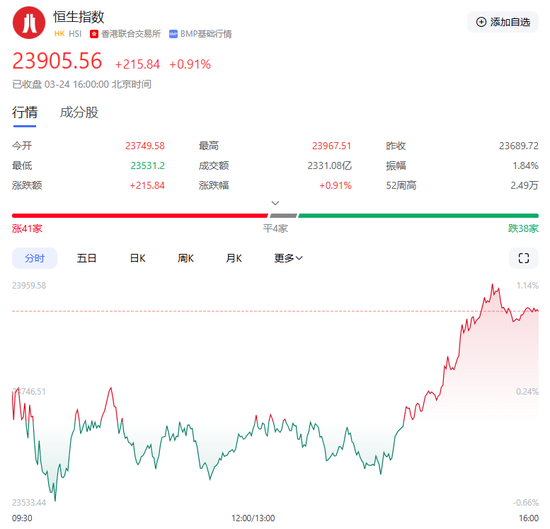Click the 涨跌额 row value +215.84

coord(147,185)
